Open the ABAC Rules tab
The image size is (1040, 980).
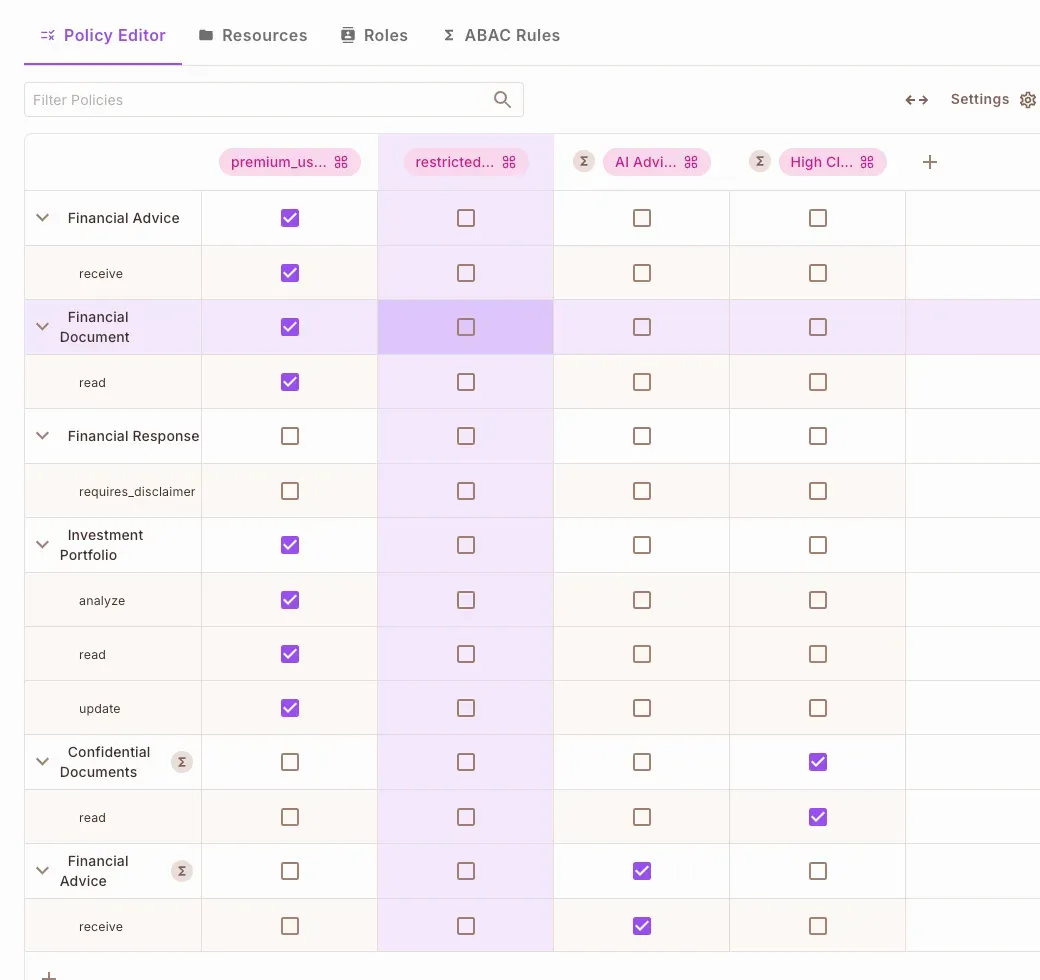click(x=501, y=35)
